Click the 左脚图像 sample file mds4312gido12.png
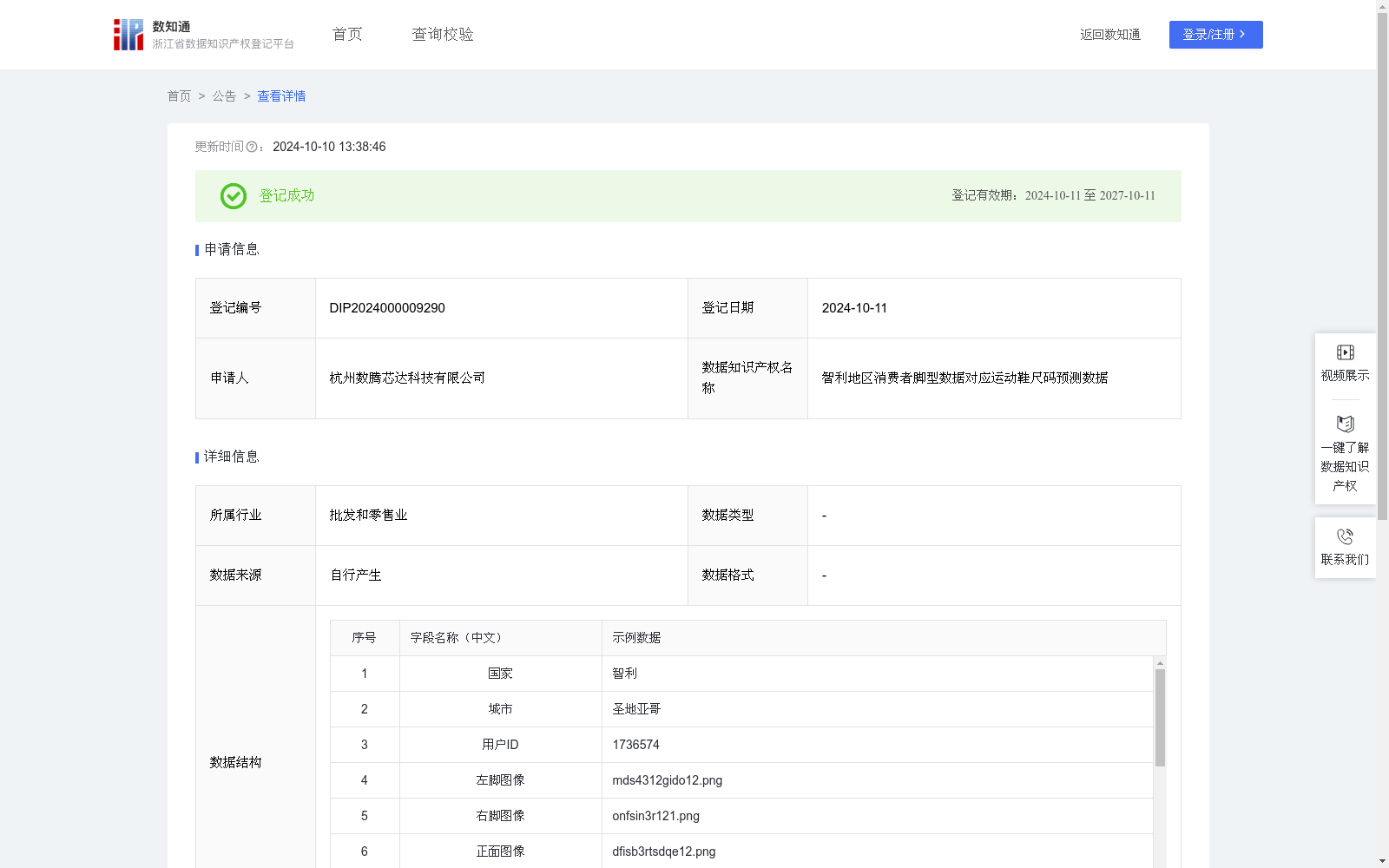 [667, 780]
